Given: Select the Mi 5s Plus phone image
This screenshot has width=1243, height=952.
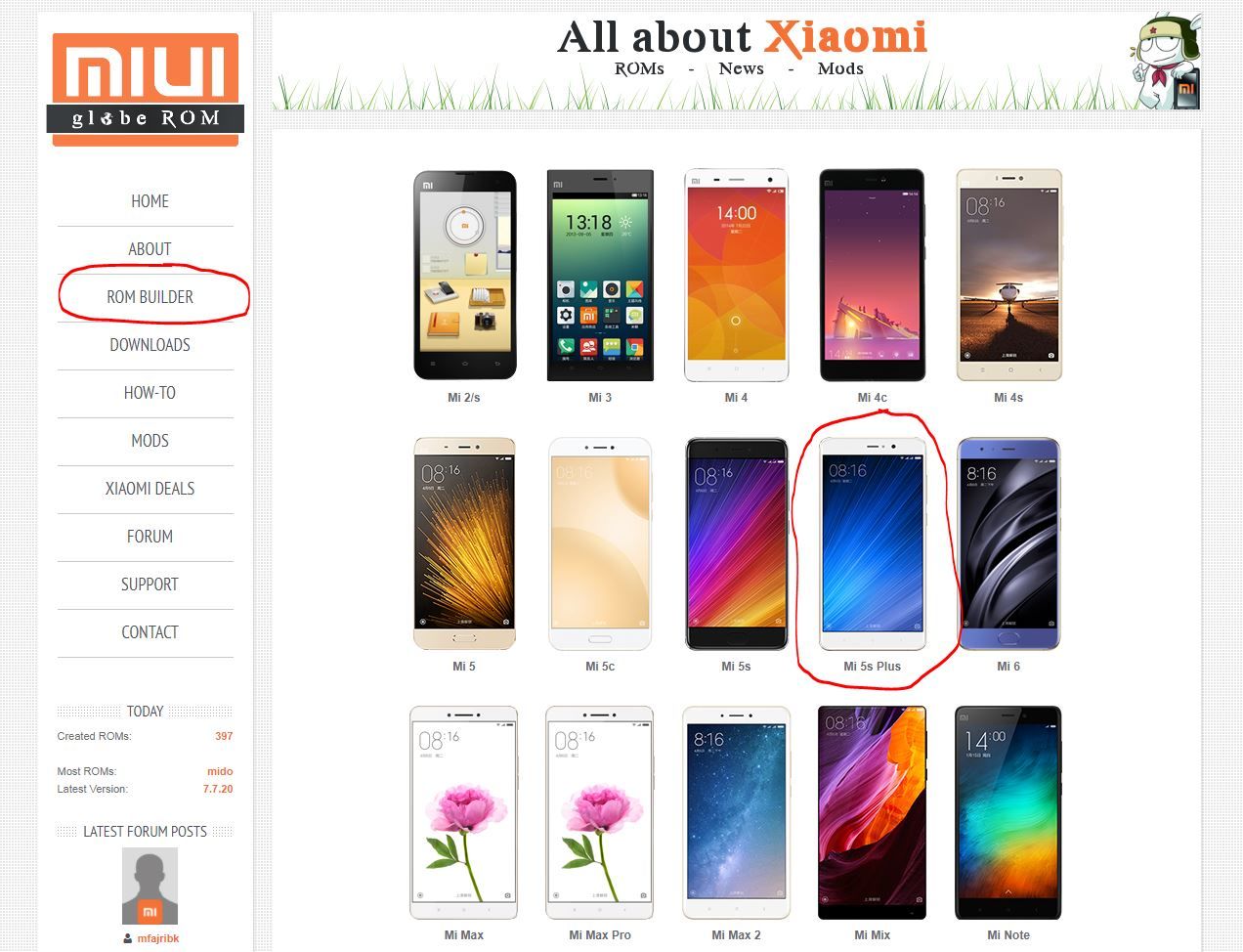Looking at the screenshot, I should [873, 544].
